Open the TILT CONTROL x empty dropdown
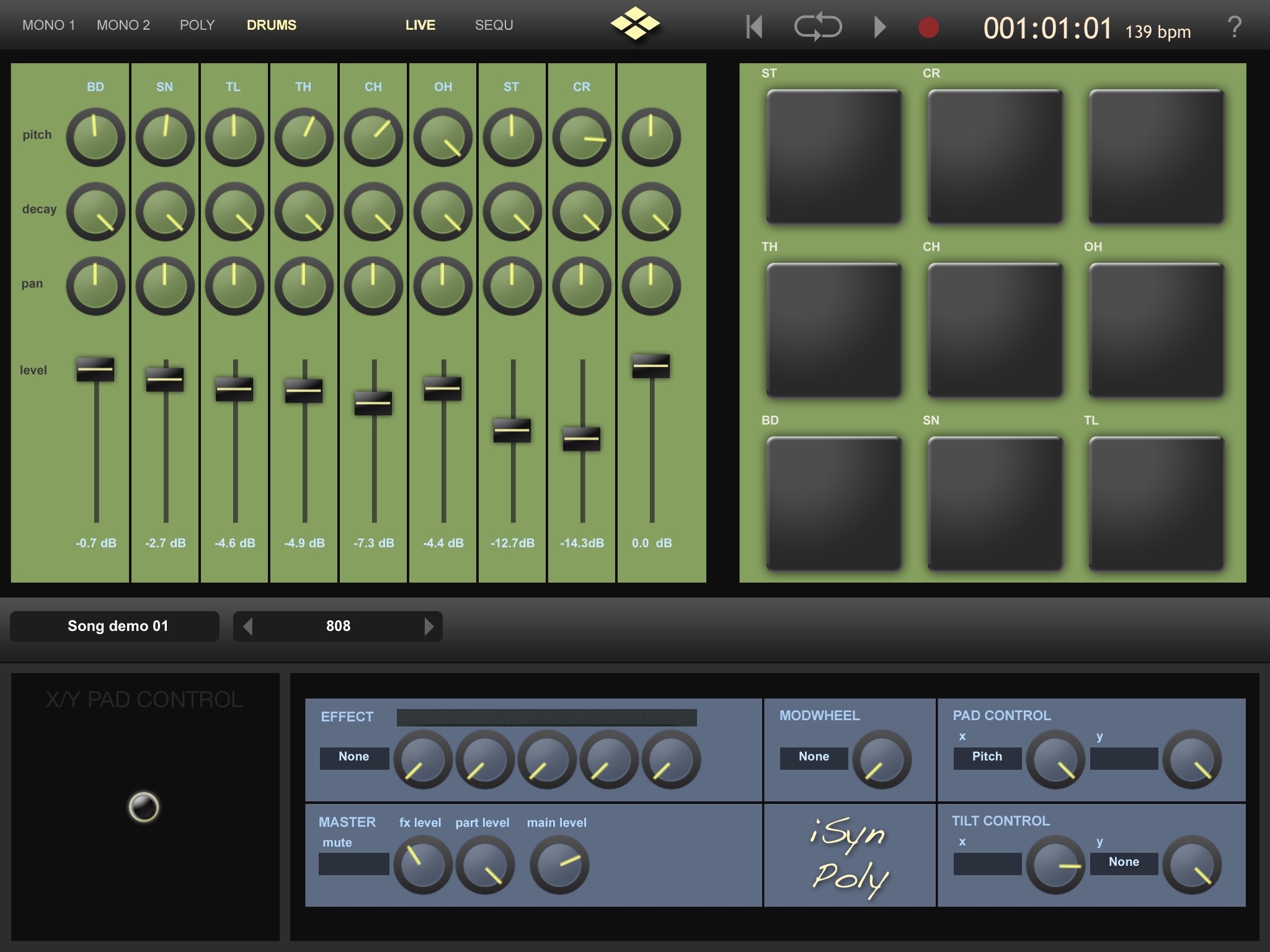1270x952 pixels. [x=987, y=863]
